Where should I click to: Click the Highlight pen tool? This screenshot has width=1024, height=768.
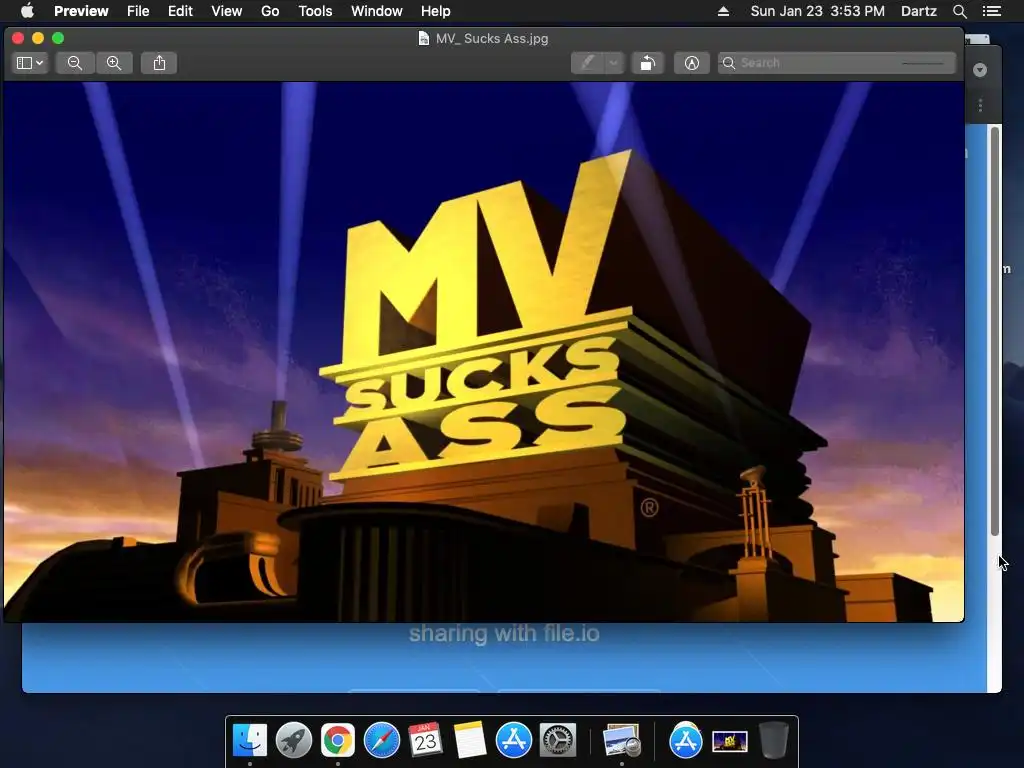(x=587, y=63)
